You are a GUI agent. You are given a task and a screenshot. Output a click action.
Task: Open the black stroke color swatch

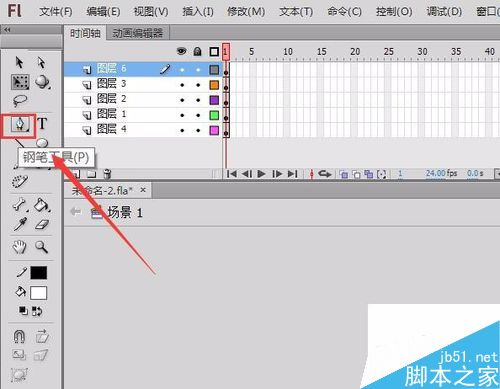tap(39, 273)
